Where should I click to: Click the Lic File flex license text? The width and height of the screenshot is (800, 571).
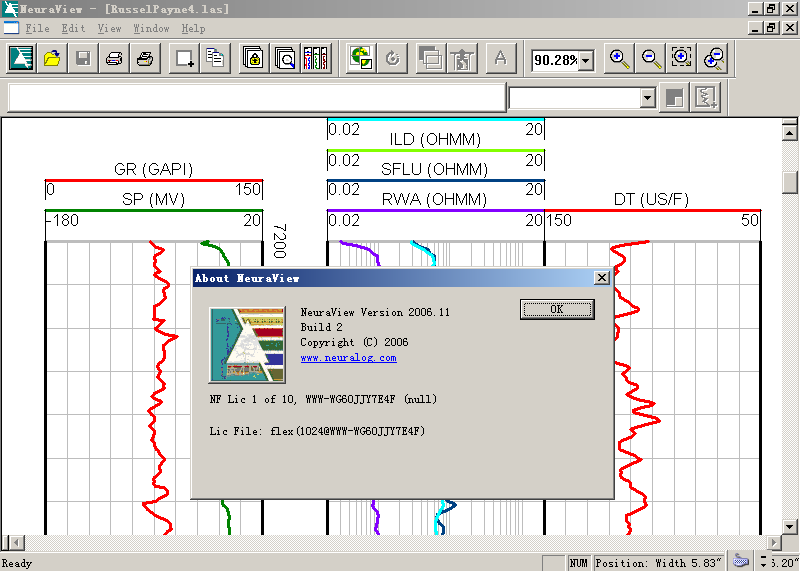point(317,431)
